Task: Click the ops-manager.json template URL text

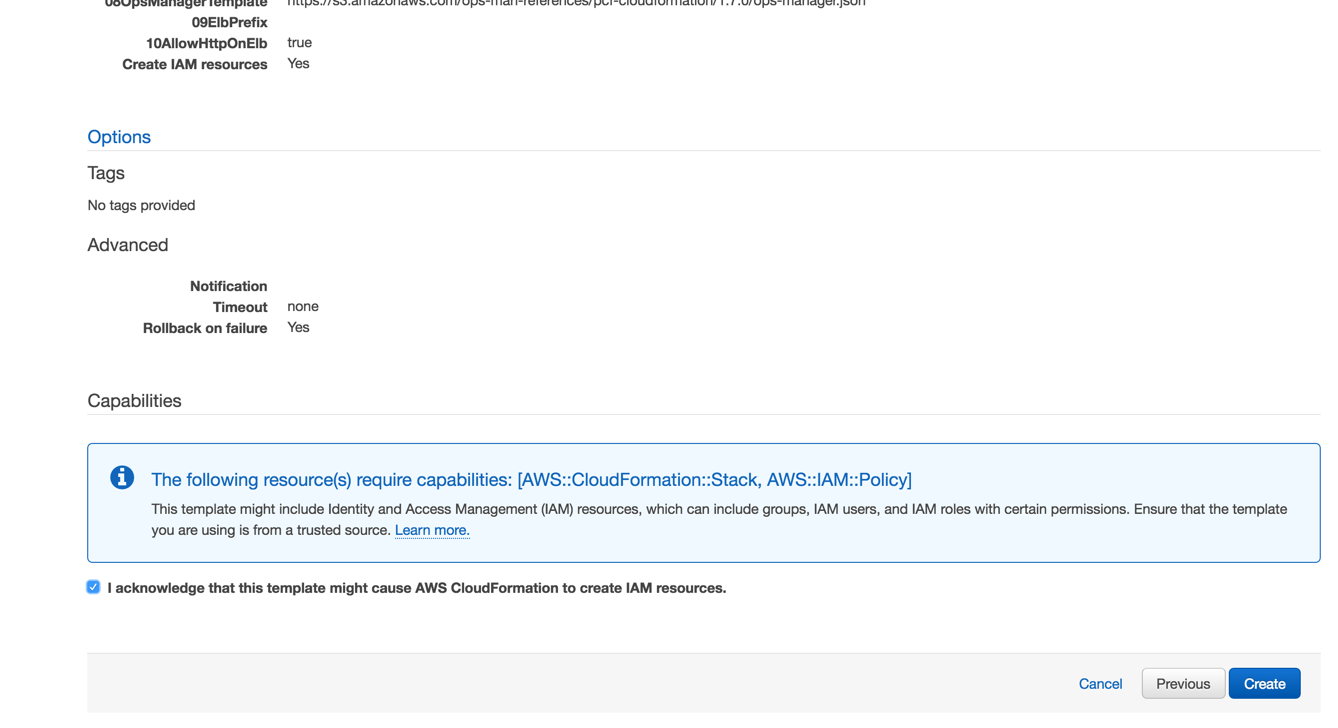Action: 576,4
